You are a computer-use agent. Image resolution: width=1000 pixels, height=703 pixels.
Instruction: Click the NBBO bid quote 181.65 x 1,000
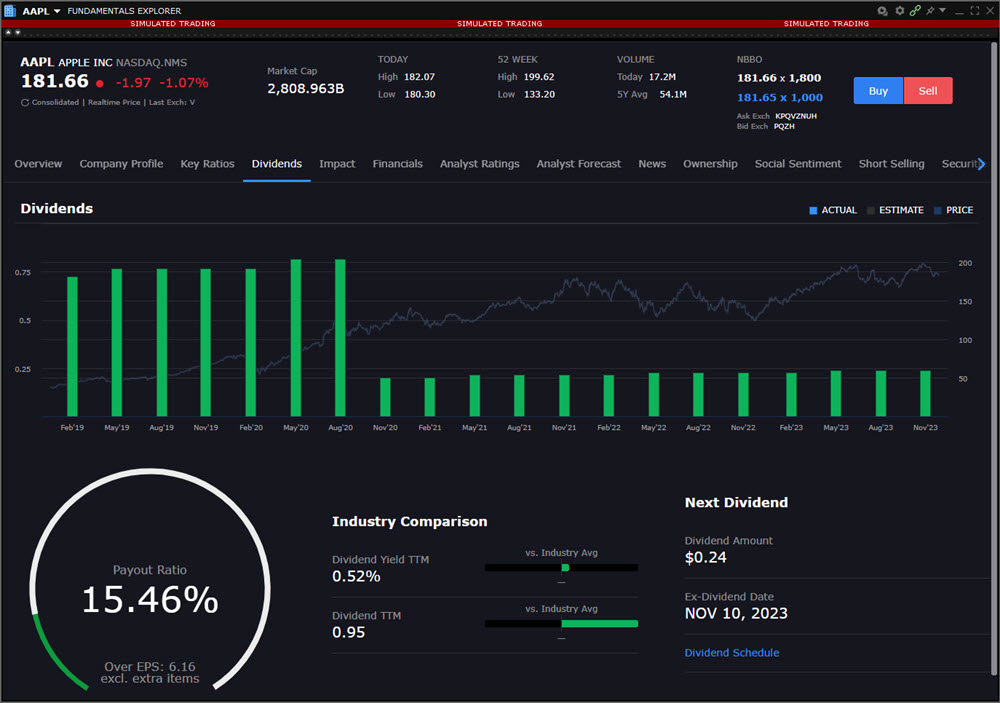(779, 98)
